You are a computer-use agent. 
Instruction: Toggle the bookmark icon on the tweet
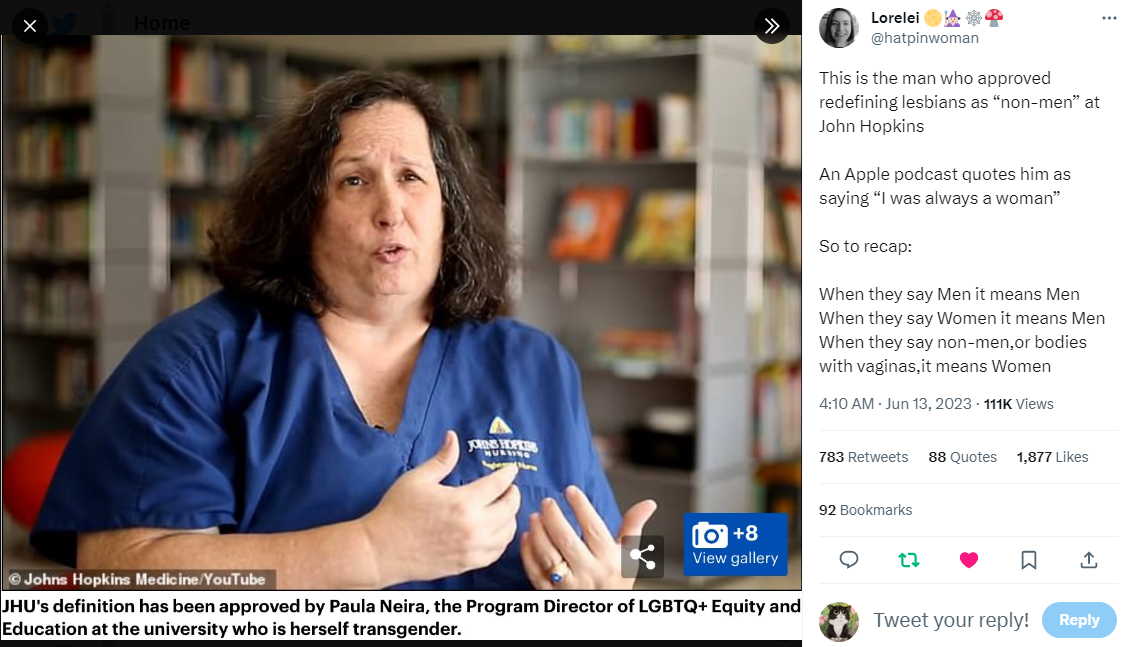point(1029,560)
